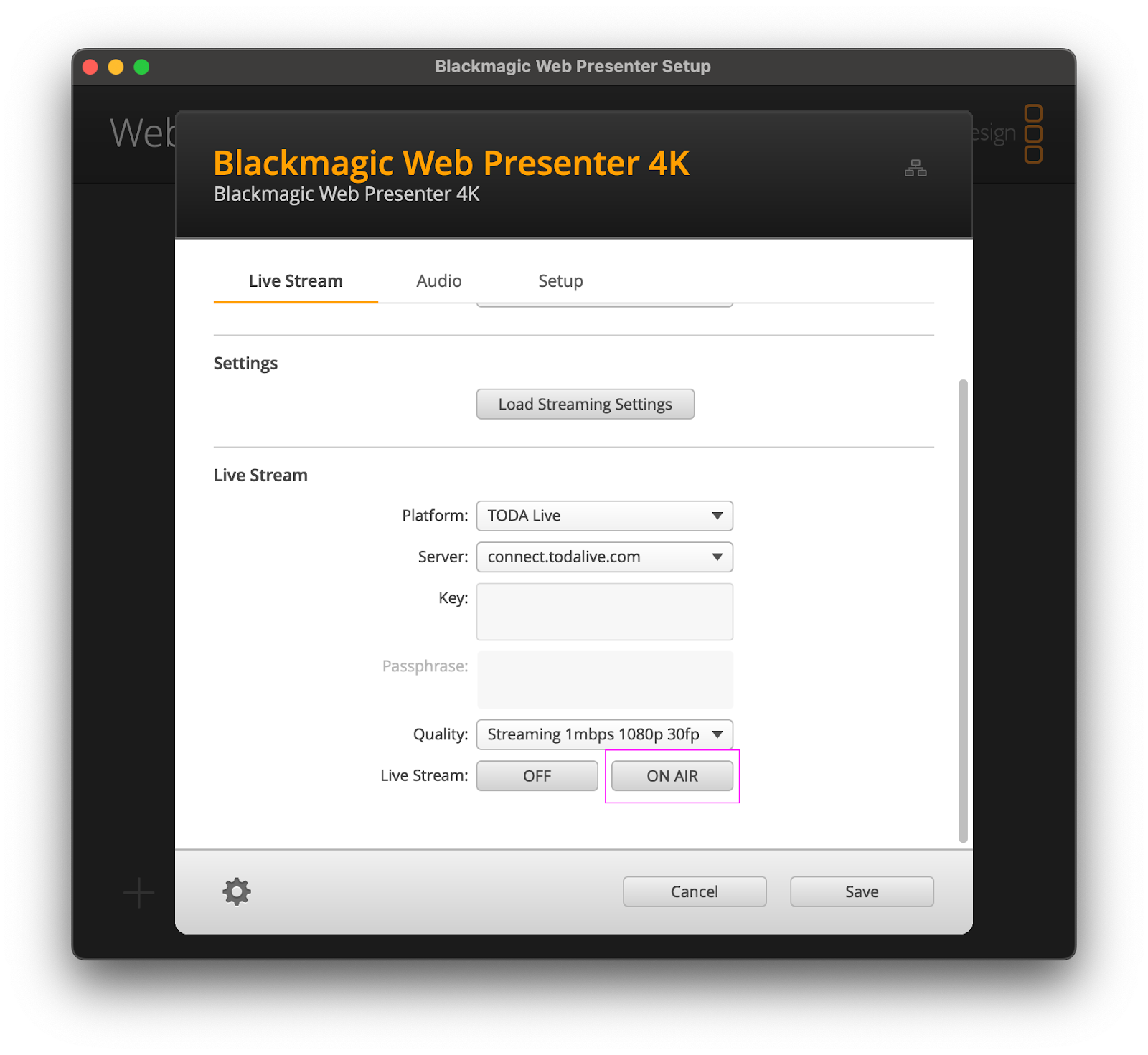Switch to the Live Stream tab
This screenshot has height=1055, width=1148.
tap(296, 281)
